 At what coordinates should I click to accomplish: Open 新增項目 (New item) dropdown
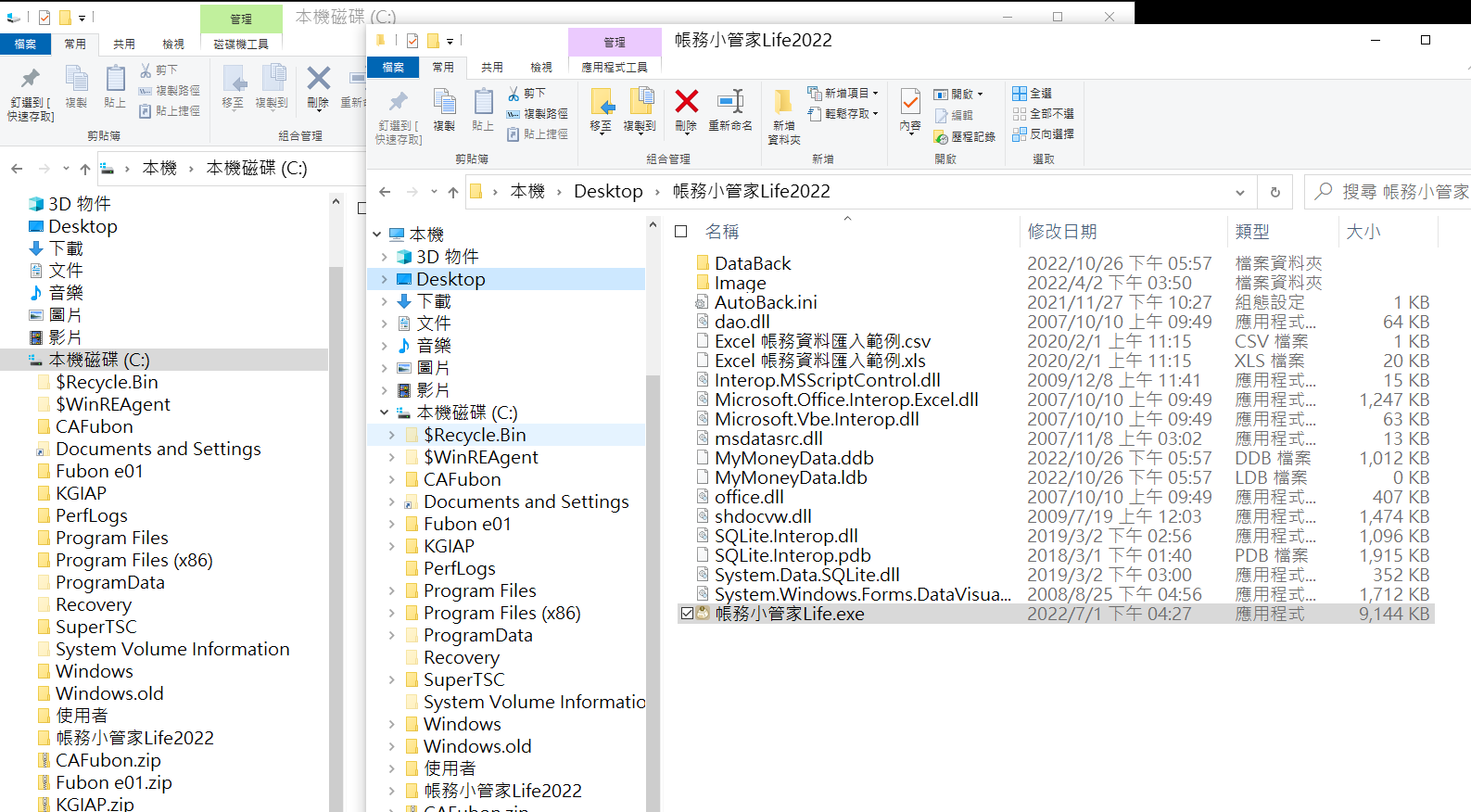coord(843,94)
